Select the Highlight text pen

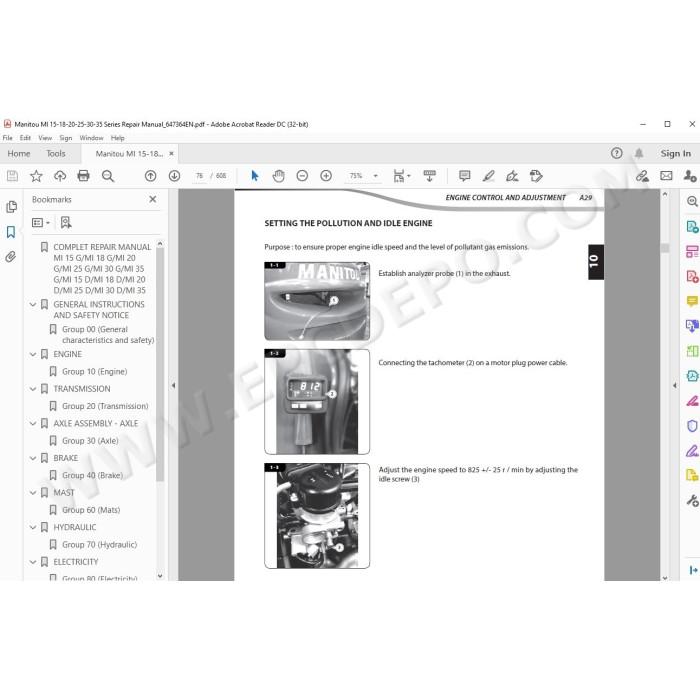(x=488, y=176)
